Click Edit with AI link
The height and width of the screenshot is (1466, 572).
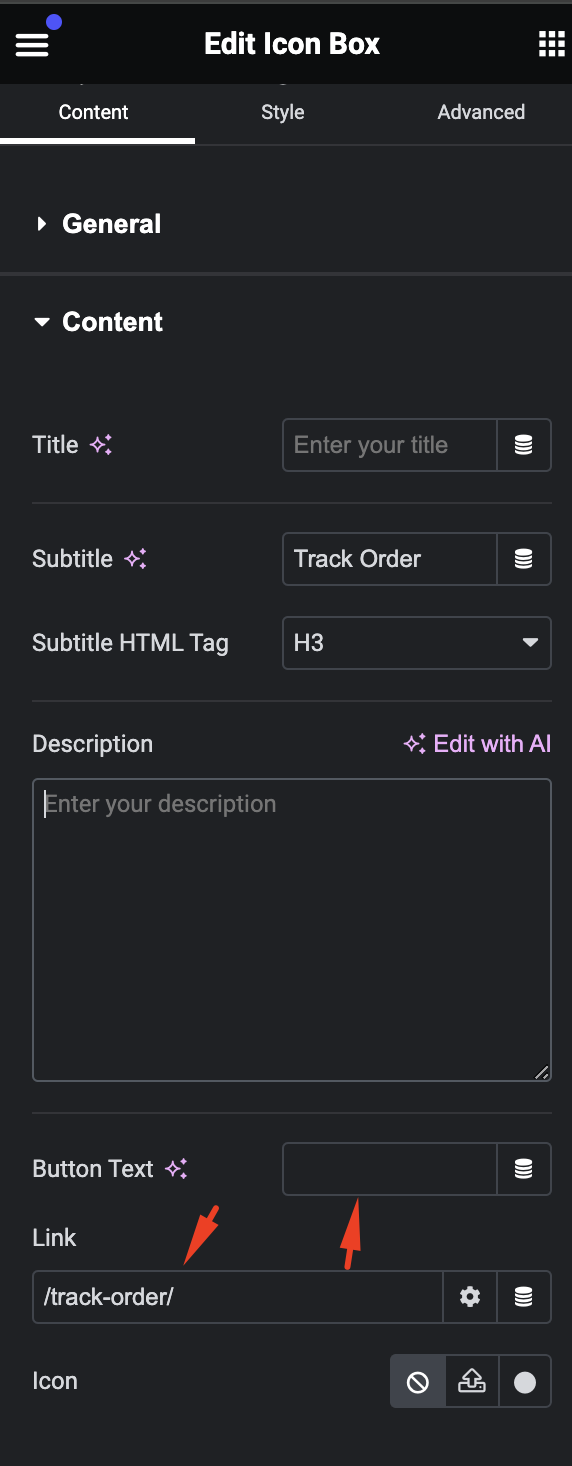[477, 744]
